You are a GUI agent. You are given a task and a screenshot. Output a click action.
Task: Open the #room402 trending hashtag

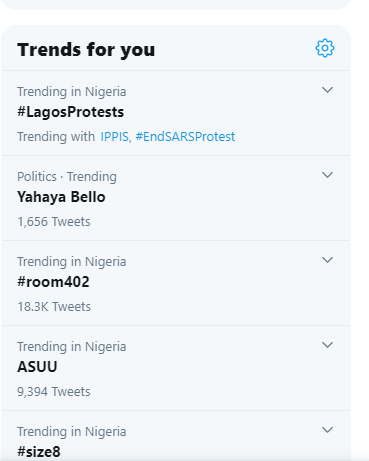coord(53,282)
